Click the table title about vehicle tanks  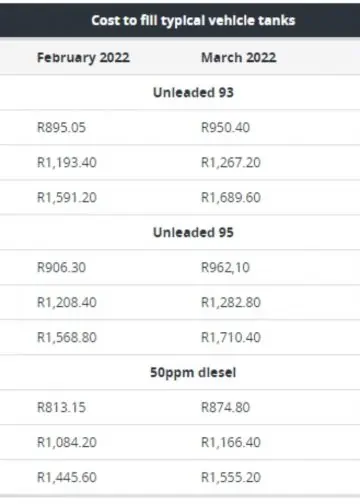(x=193, y=21)
